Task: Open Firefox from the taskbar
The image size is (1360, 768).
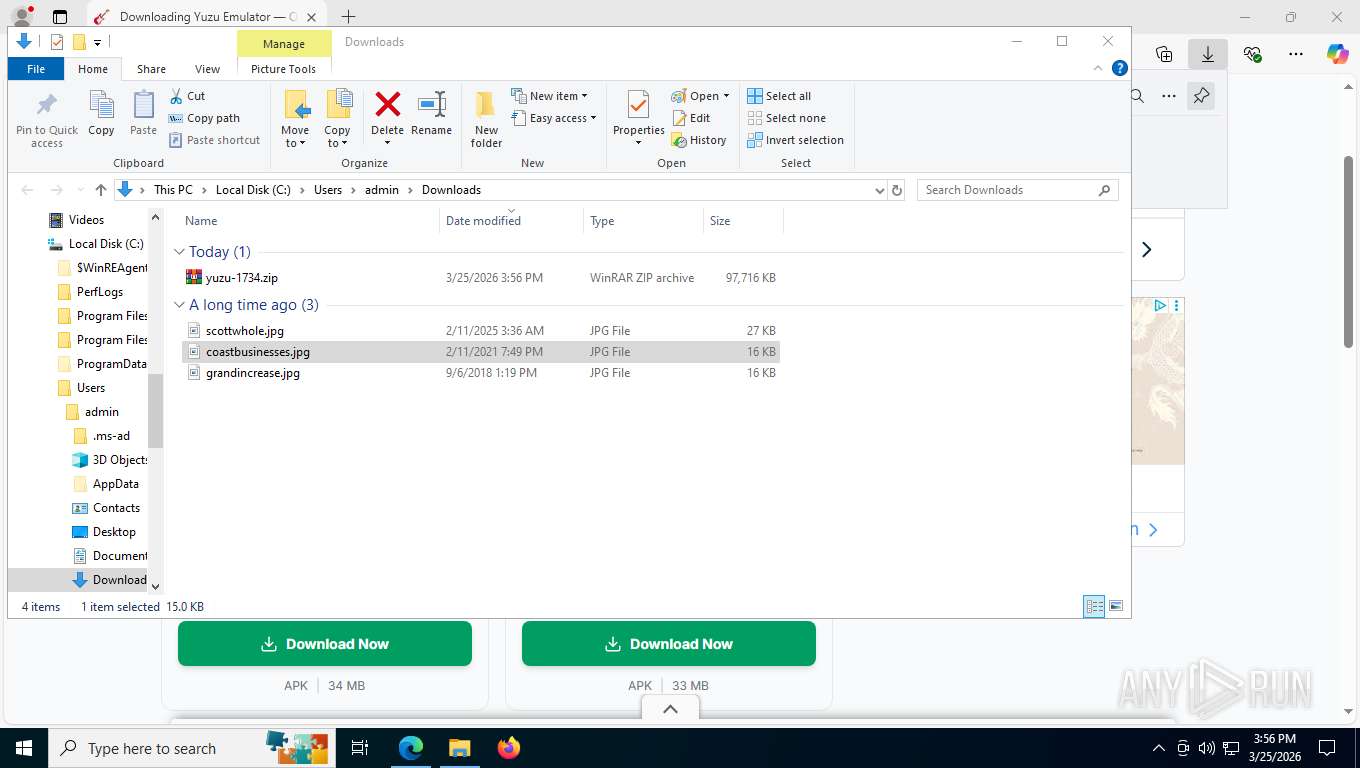Action: pos(509,748)
